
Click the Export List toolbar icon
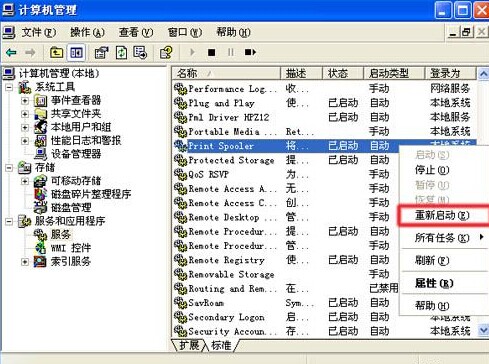coord(140,52)
